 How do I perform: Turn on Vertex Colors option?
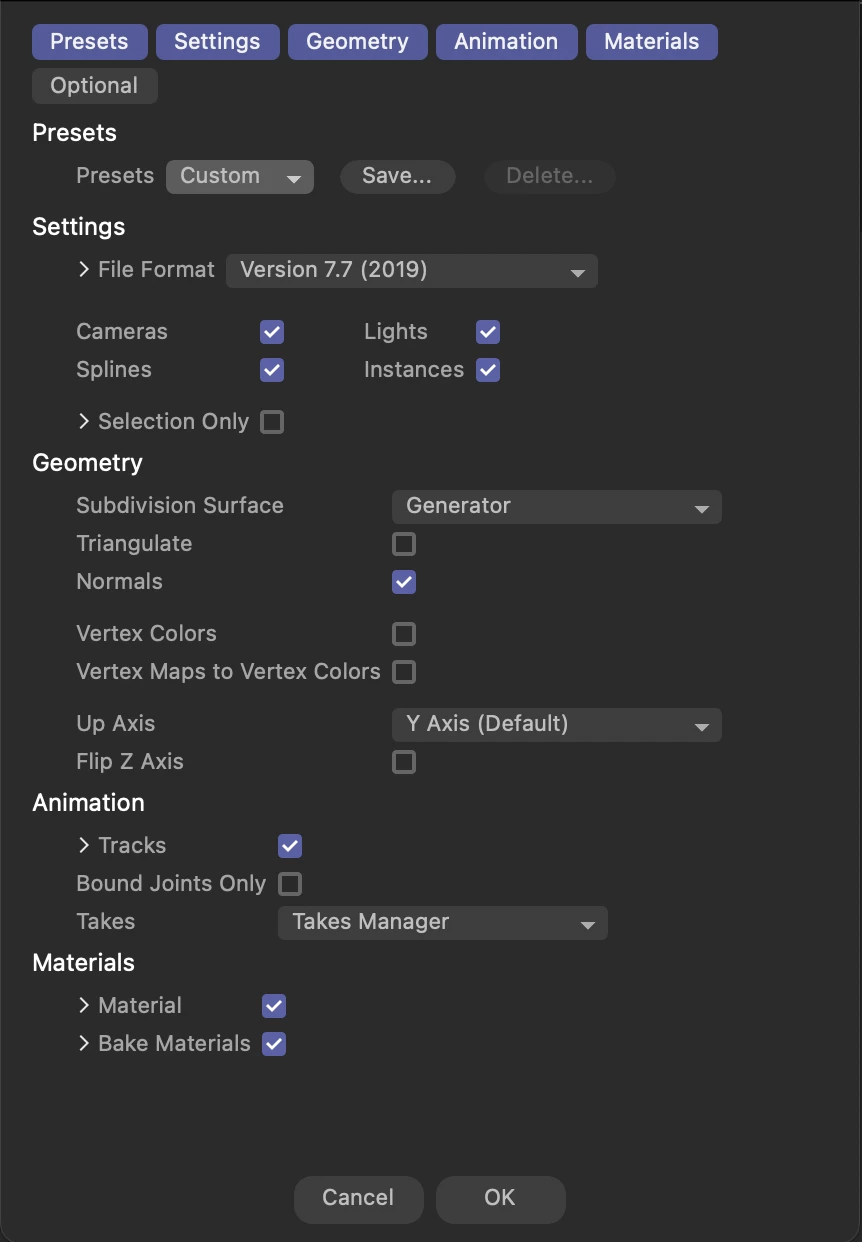pyautogui.click(x=404, y=634)
